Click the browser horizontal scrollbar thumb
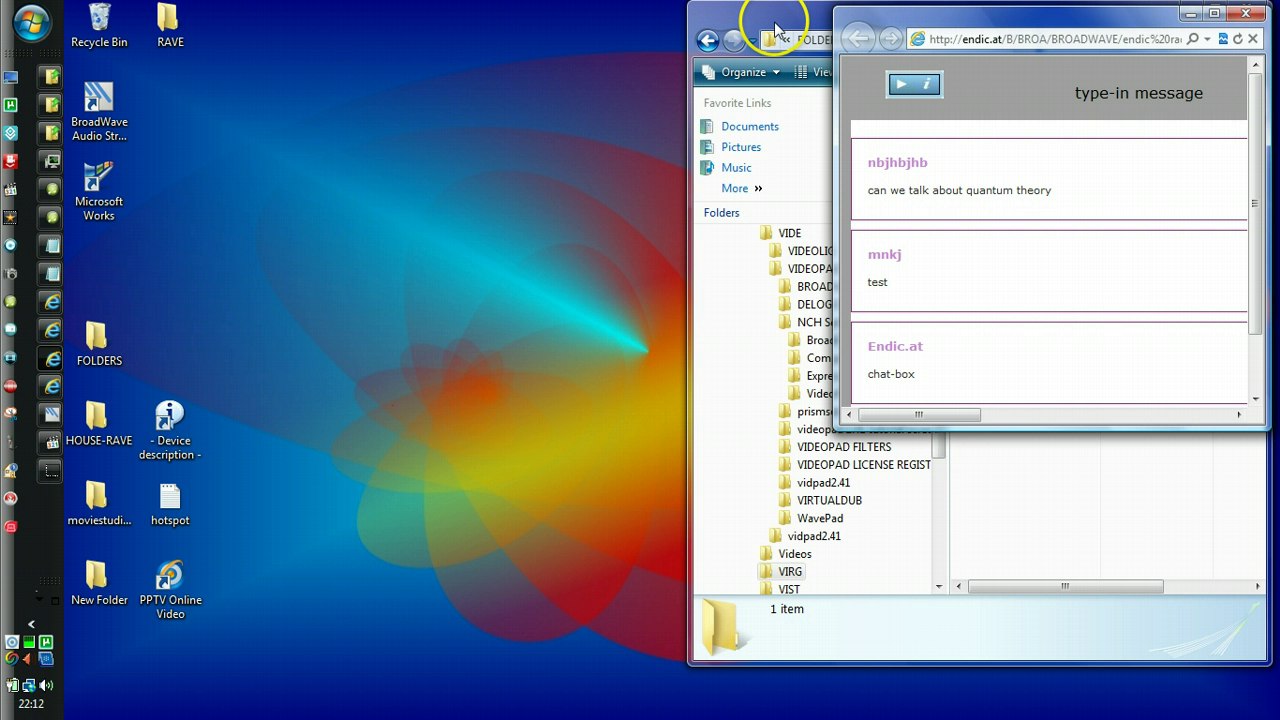The width and height of the screenshot is (1280, 720). pyautogui.click(x=918, y=415)
